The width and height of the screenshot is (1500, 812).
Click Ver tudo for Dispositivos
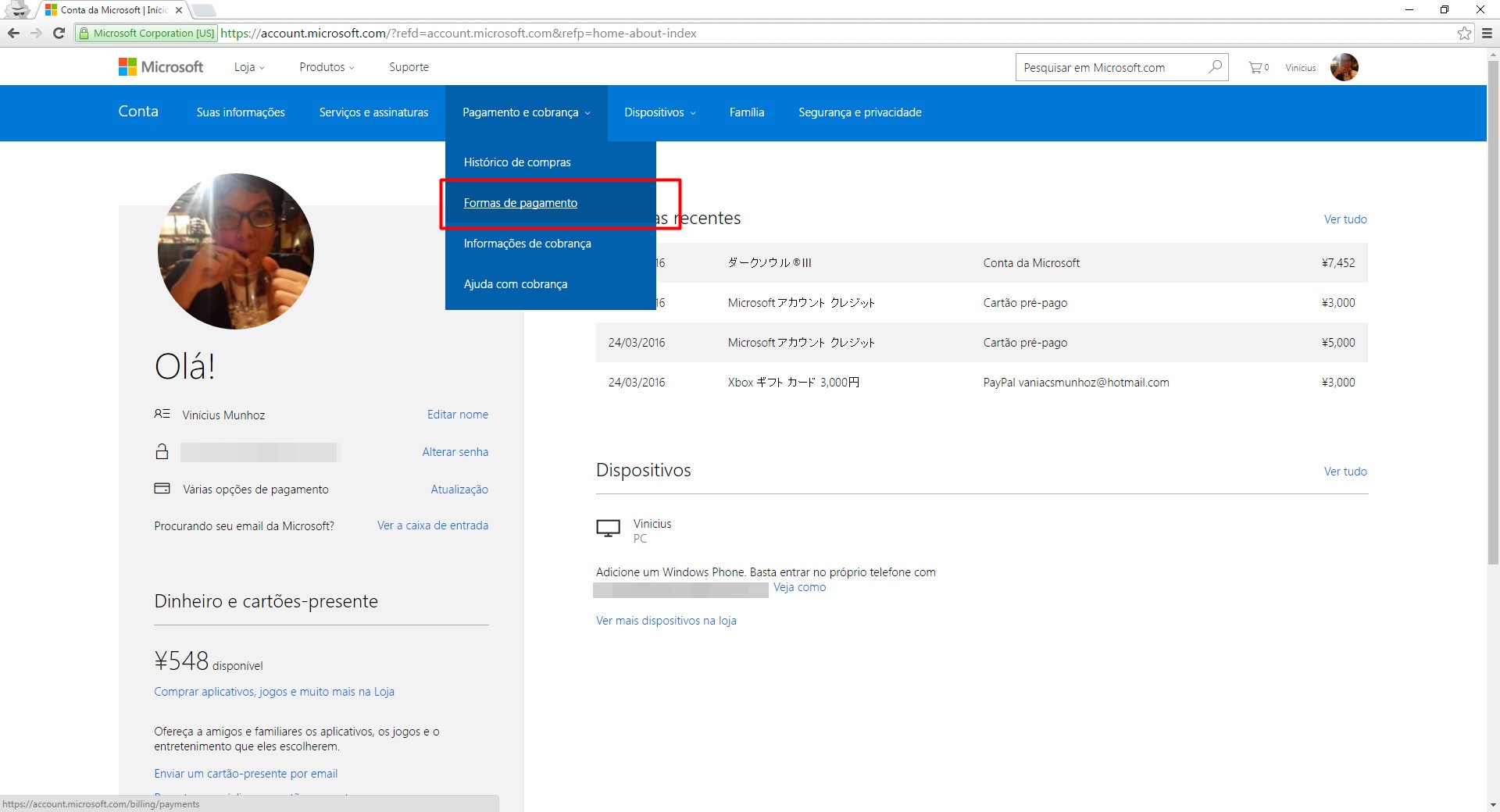tap(1345, 472)
